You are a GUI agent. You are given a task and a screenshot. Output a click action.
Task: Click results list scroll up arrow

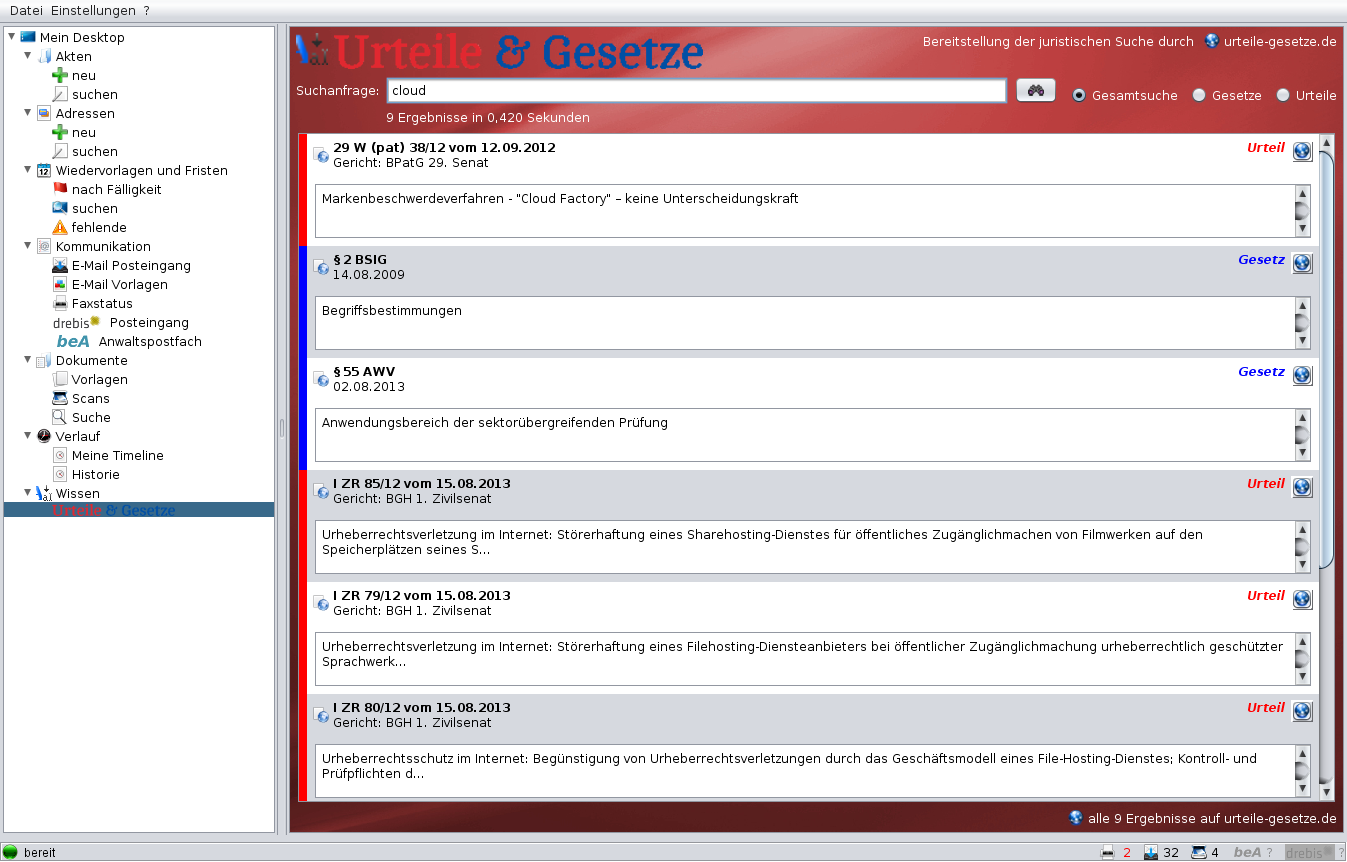point(1326,142)
